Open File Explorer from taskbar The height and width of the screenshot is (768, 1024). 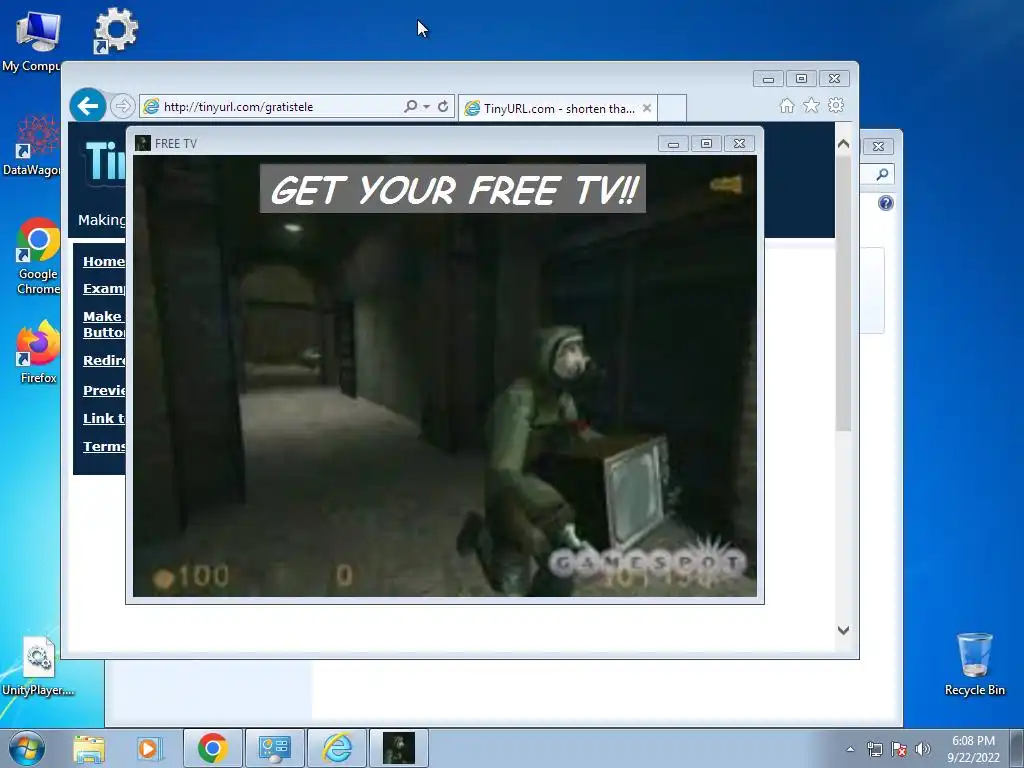tap(89, 748)
